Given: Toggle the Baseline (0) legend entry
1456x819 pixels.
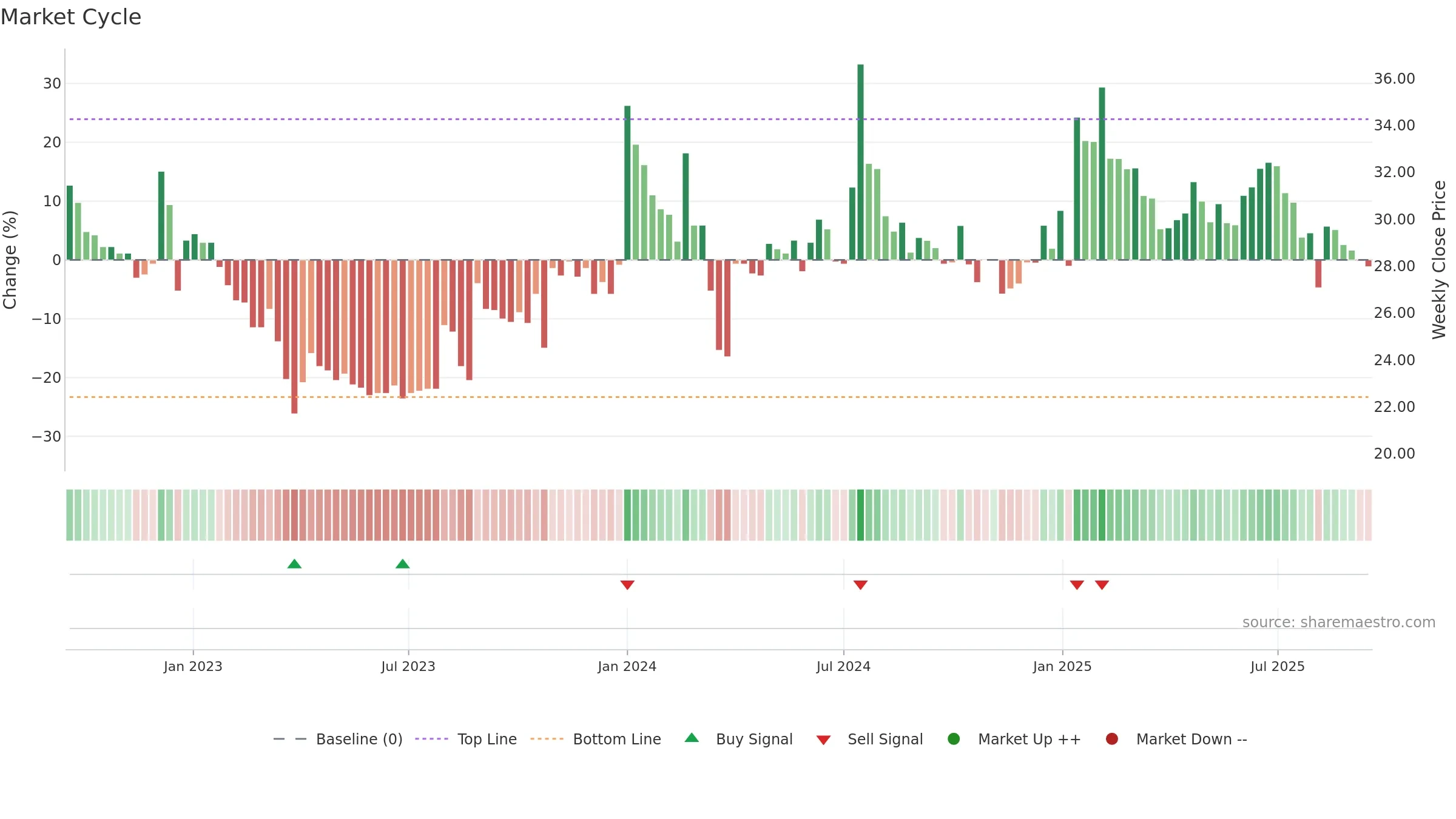Looking at the screenshot, I should point(359,739).
